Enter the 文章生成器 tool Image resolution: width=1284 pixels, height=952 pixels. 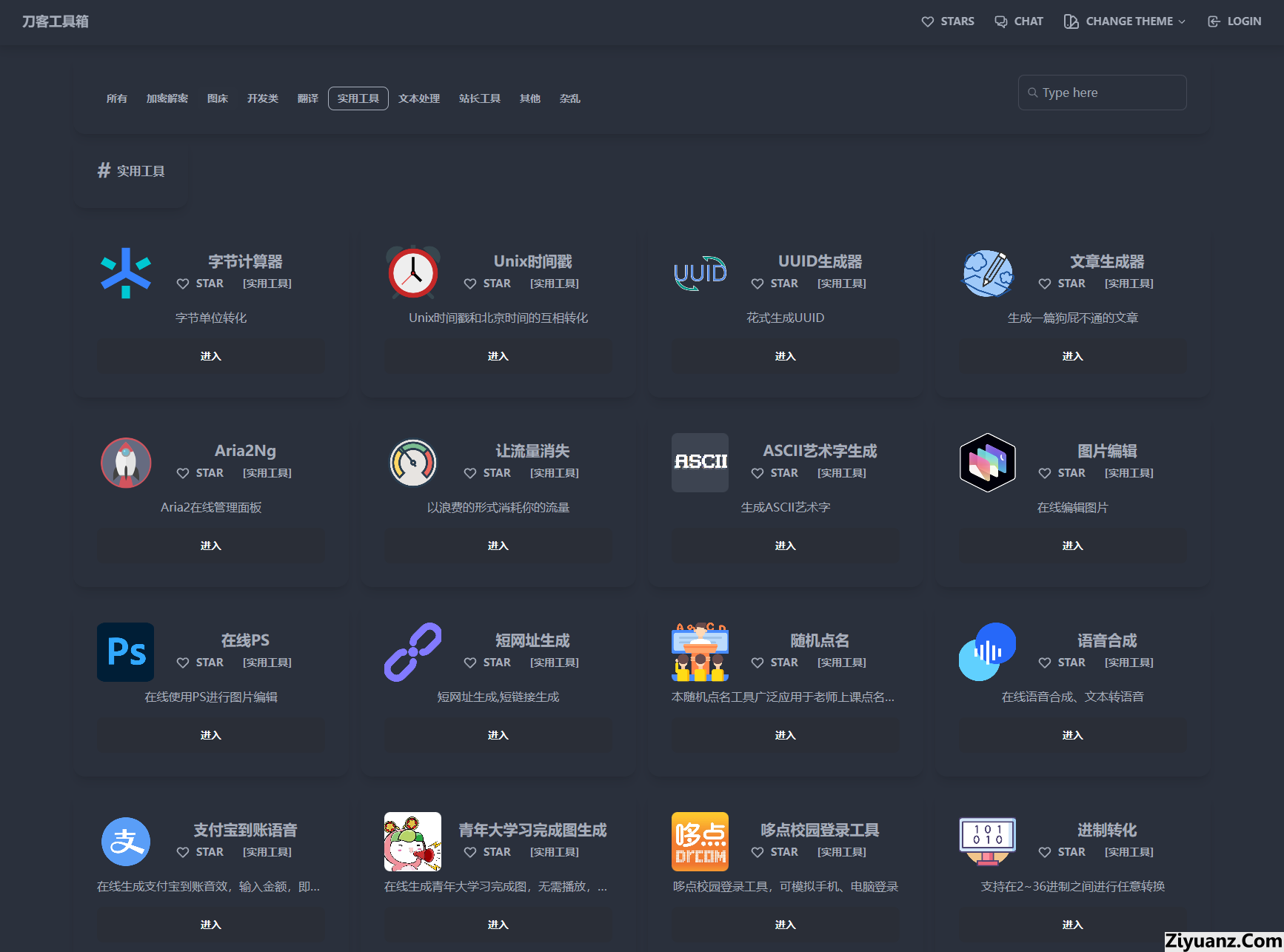point(1073,356)
